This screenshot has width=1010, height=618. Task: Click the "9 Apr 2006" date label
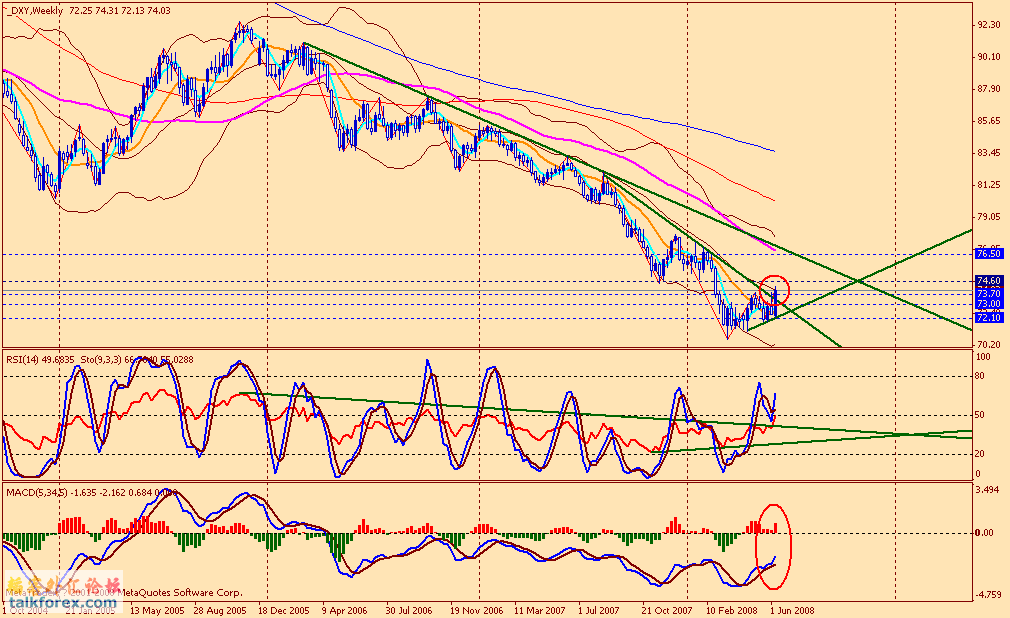click(345, 610)
